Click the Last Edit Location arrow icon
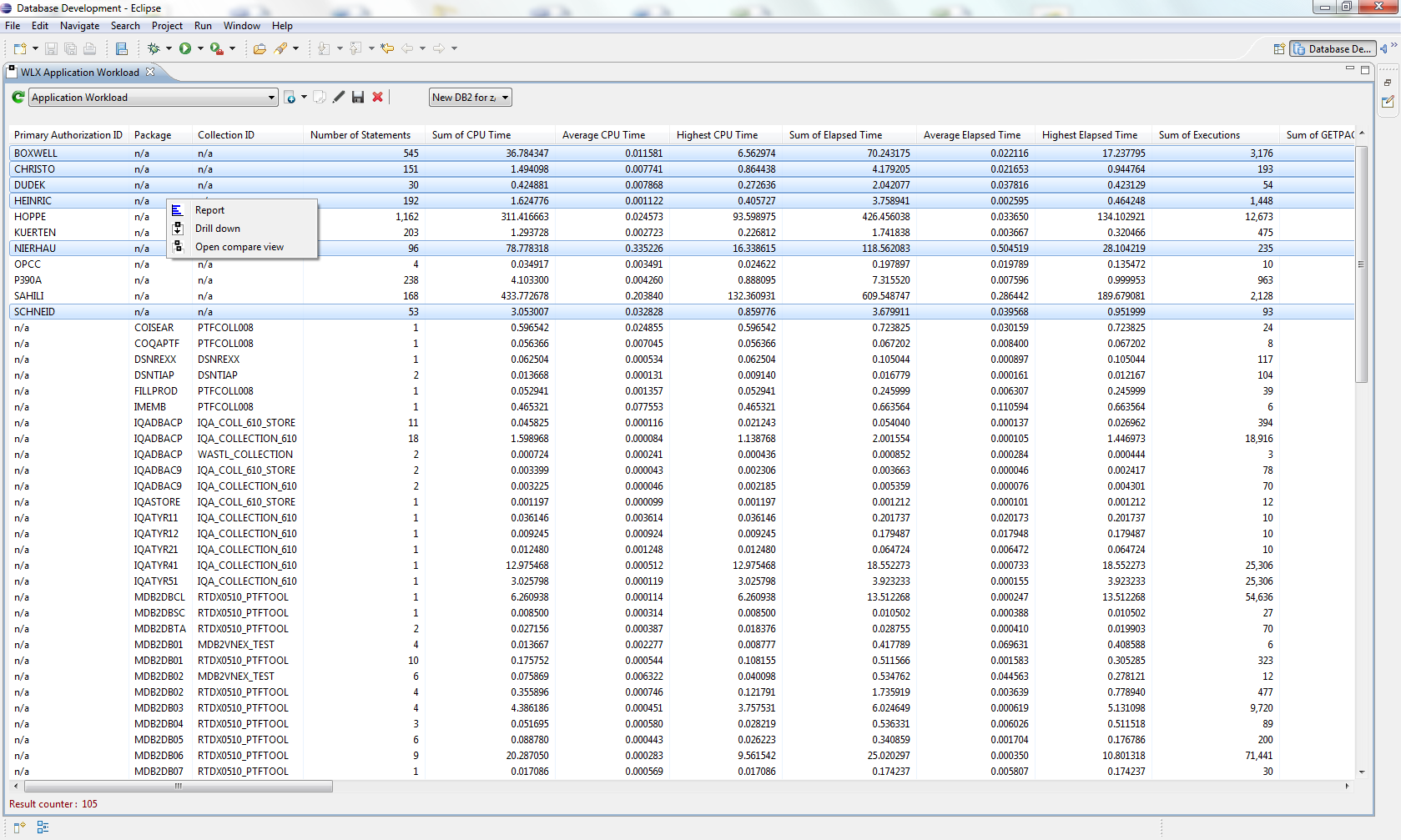1401x840 pixels. 387,49
